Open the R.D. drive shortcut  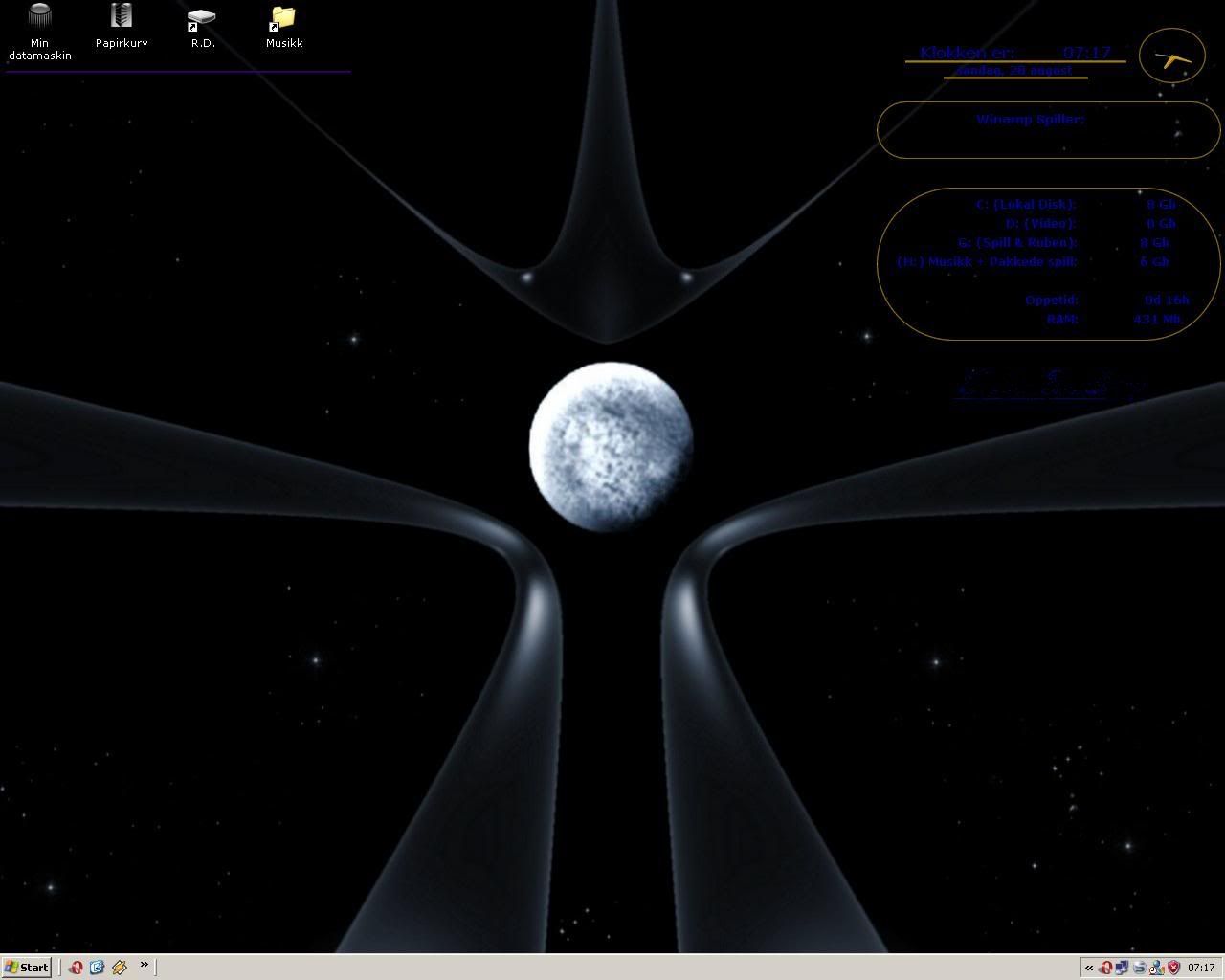(x=202, y=27)
